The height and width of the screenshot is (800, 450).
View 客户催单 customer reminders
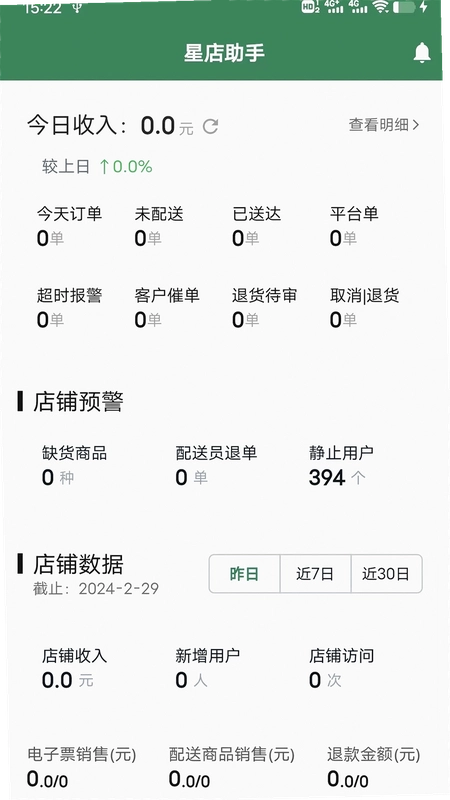(x=167, y=307)
